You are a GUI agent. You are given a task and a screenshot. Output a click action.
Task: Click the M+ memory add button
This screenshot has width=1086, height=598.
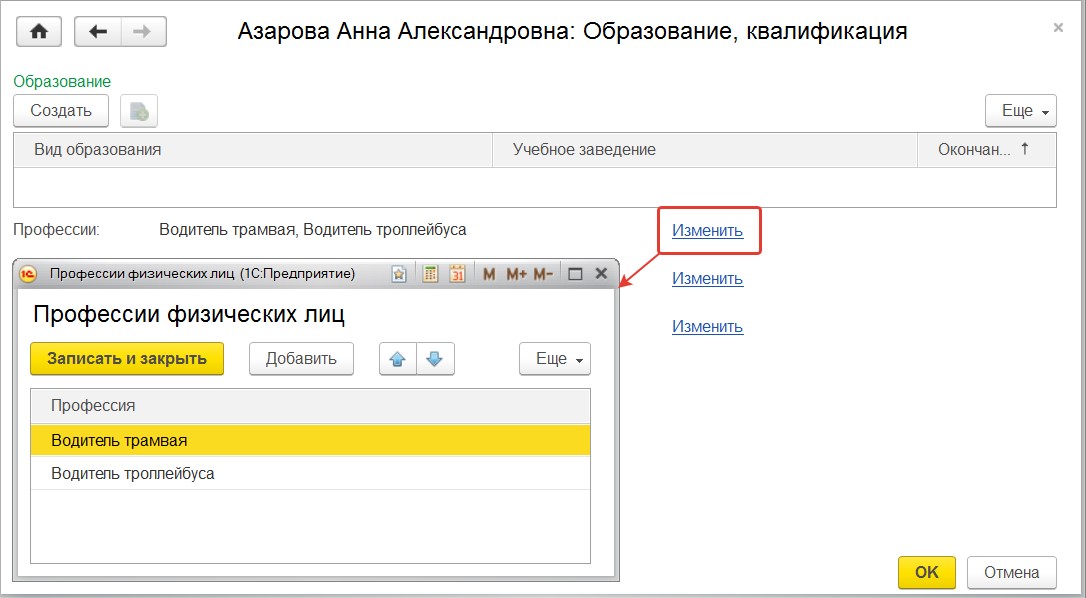pos(517,274)
